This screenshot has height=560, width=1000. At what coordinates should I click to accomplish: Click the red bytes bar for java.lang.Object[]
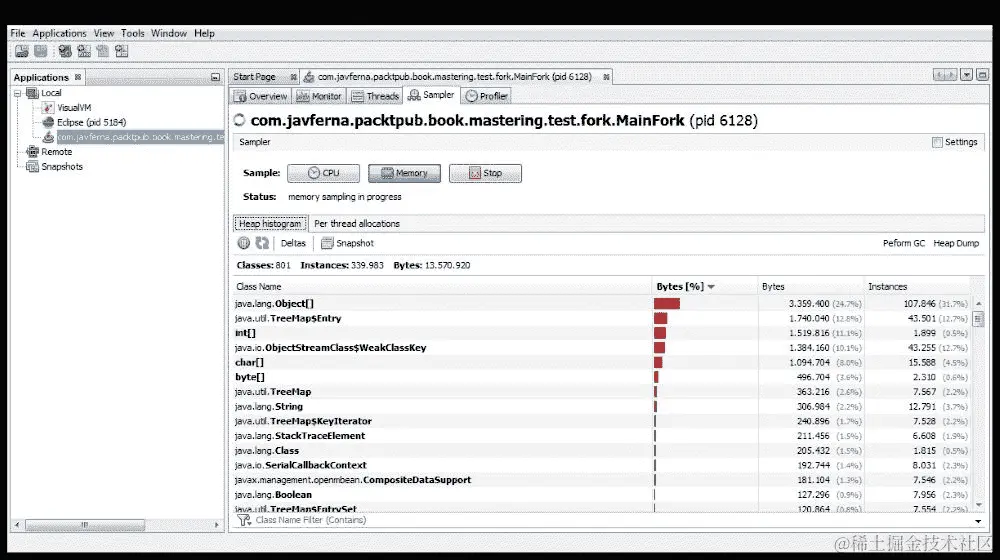pyautogui.click(x=667, y=304)
